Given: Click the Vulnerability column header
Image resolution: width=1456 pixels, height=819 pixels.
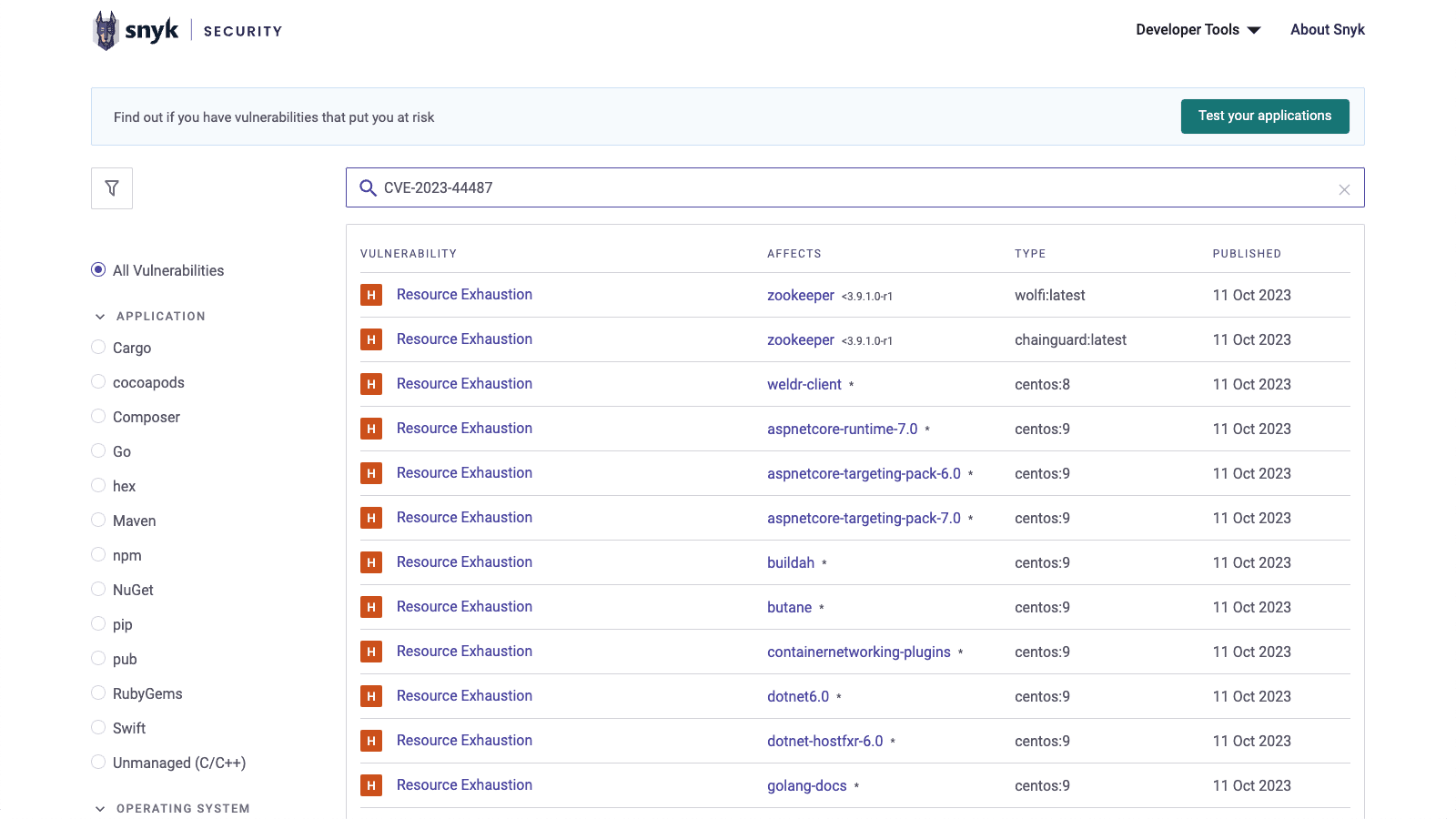Looking at the screenshot, I should point(409,254).
